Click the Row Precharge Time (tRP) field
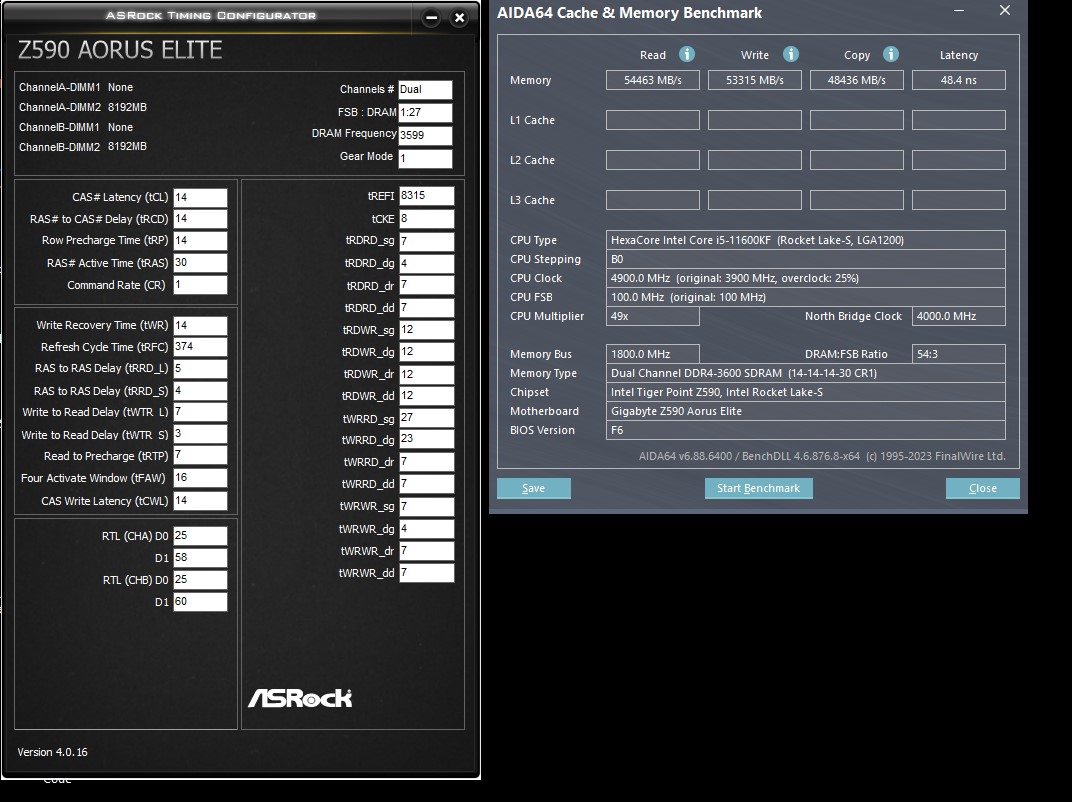Screen dimensions: 1072x802 (x=200, y=241)
